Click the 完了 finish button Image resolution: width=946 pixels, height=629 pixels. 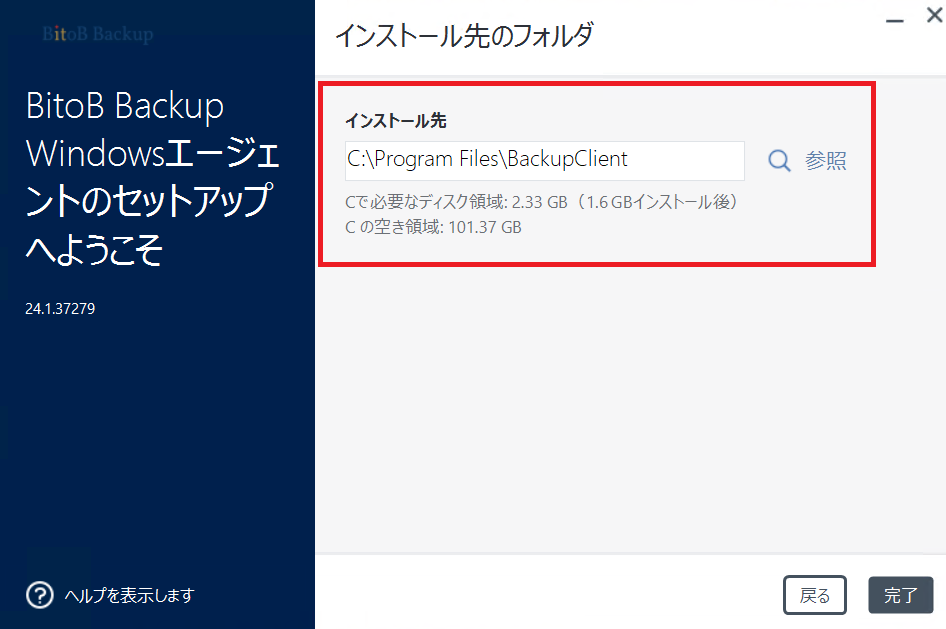coord(900,595)
